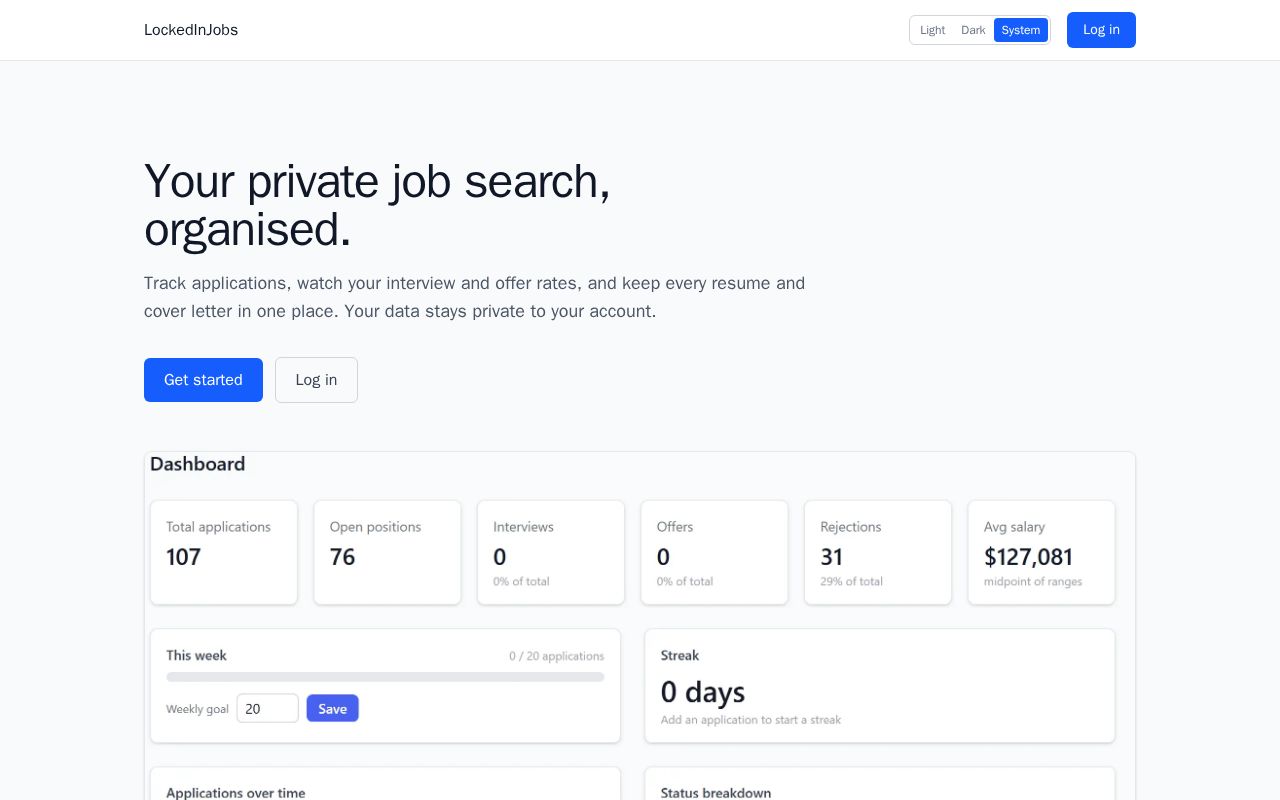1280x800 pixels.
Task: Click the 'Status breakdown' heading
Action: coord(716,793)
